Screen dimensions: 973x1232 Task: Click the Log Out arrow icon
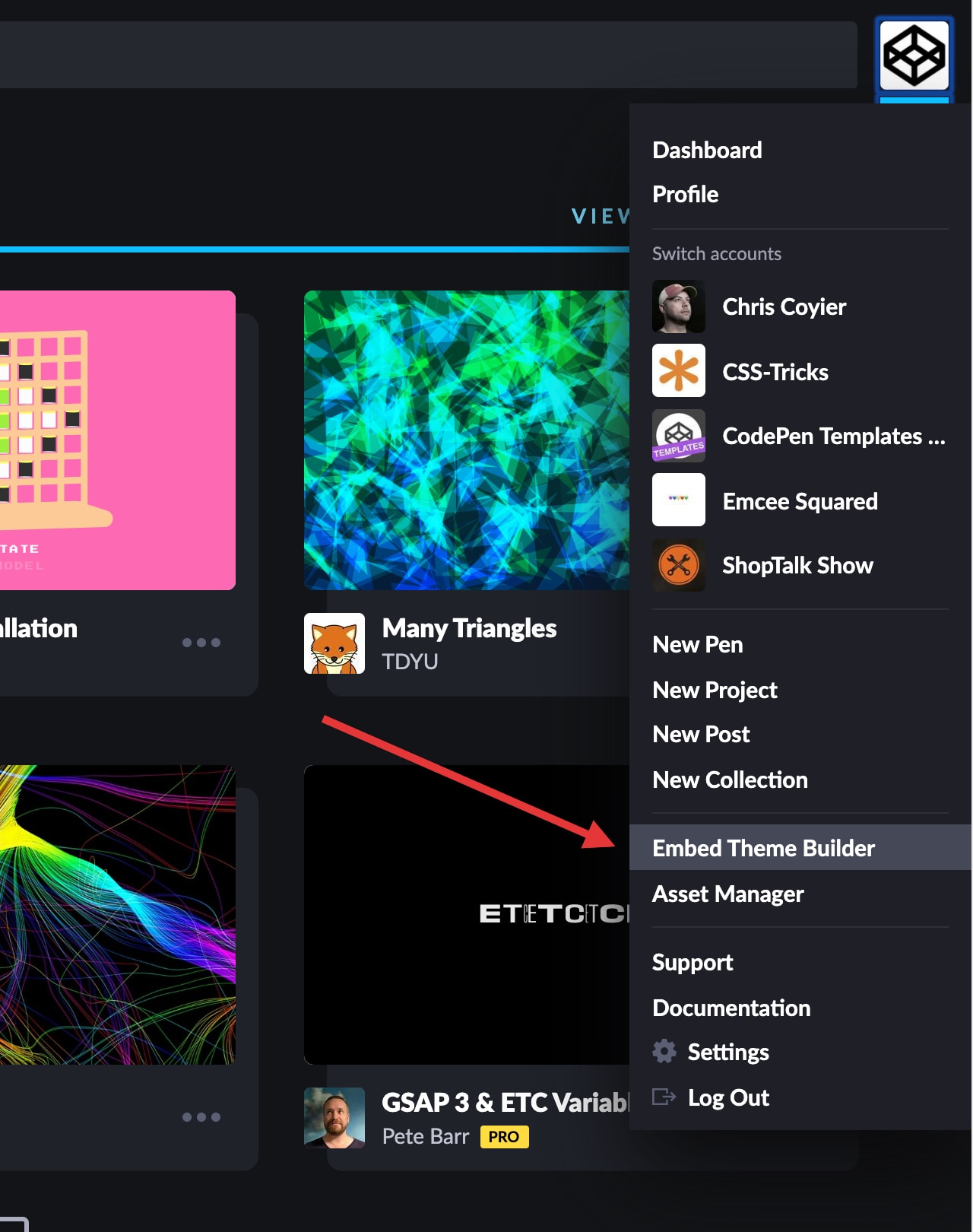(x=664, y=1097)
